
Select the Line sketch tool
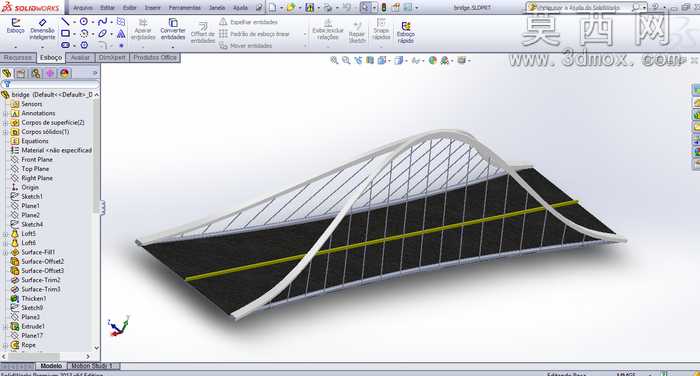click(x=66, y=22)
